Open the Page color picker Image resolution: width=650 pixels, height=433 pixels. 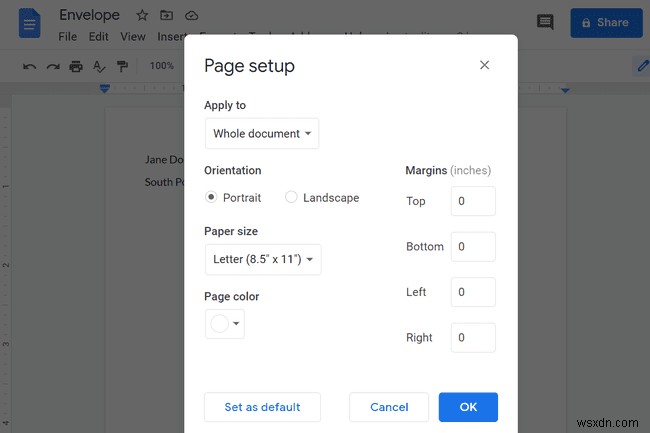(x=225, y=324)
